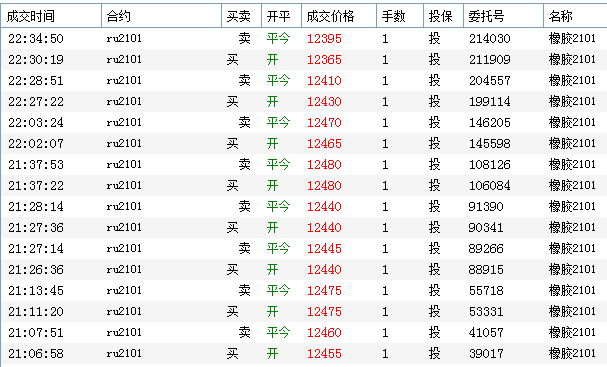Select the trade time 22:03:24
607x367 pixels.
36,123
